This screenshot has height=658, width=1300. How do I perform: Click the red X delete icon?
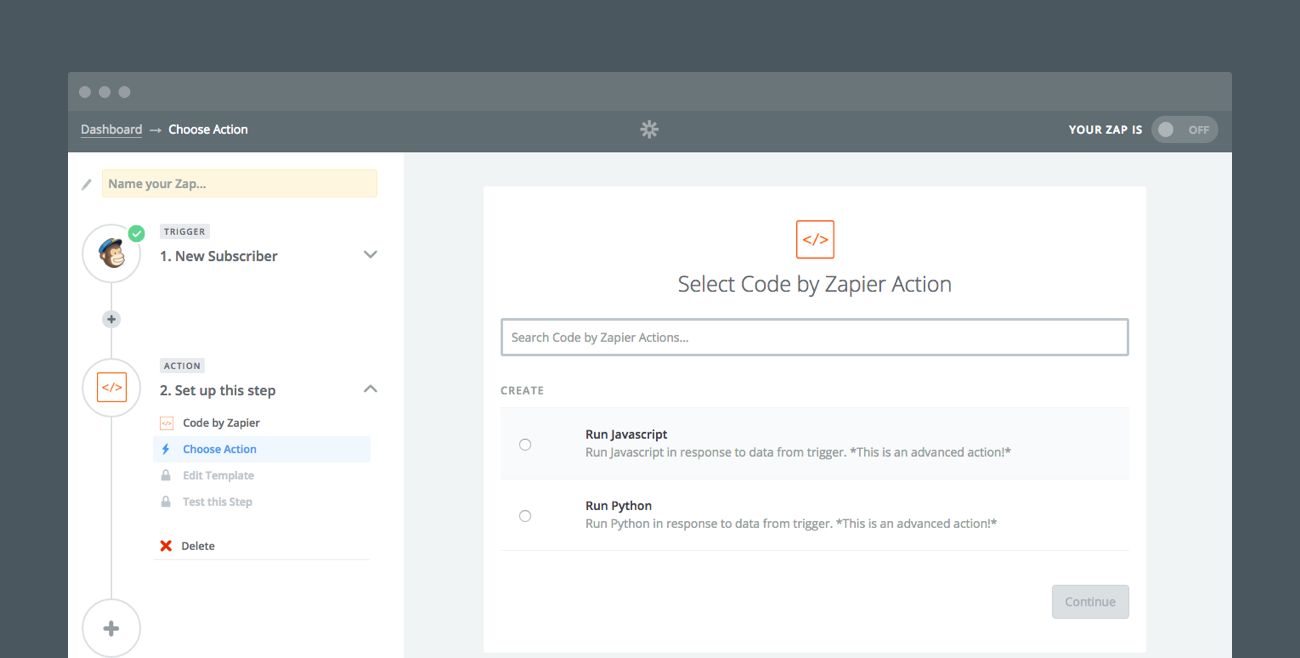166,546
